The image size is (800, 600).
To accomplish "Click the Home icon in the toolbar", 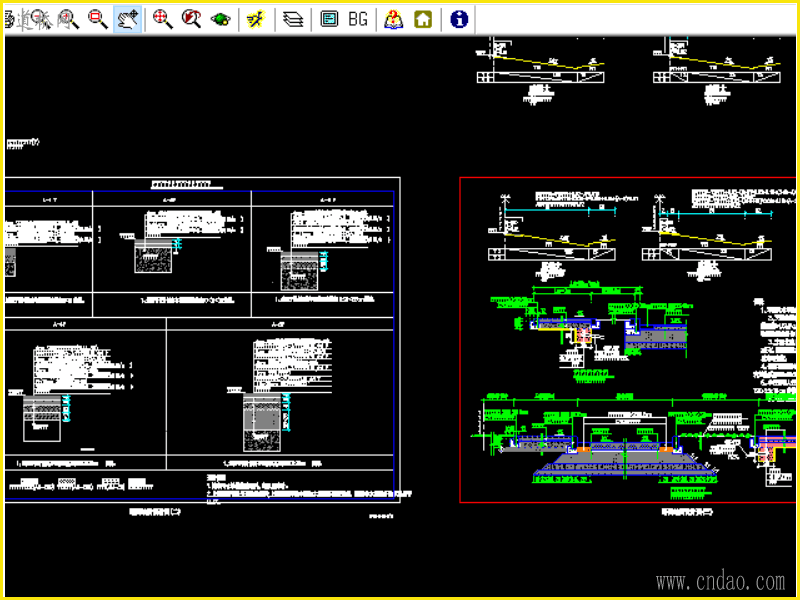I will (x=423, y=19).
